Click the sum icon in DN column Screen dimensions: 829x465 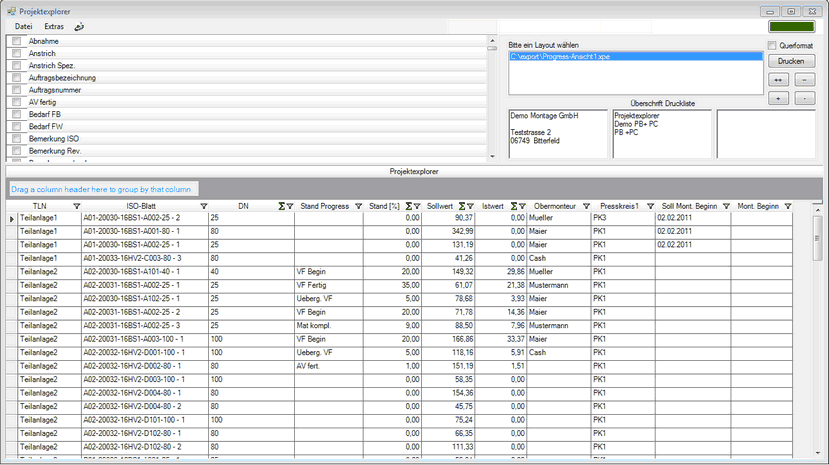pos(280,206)
